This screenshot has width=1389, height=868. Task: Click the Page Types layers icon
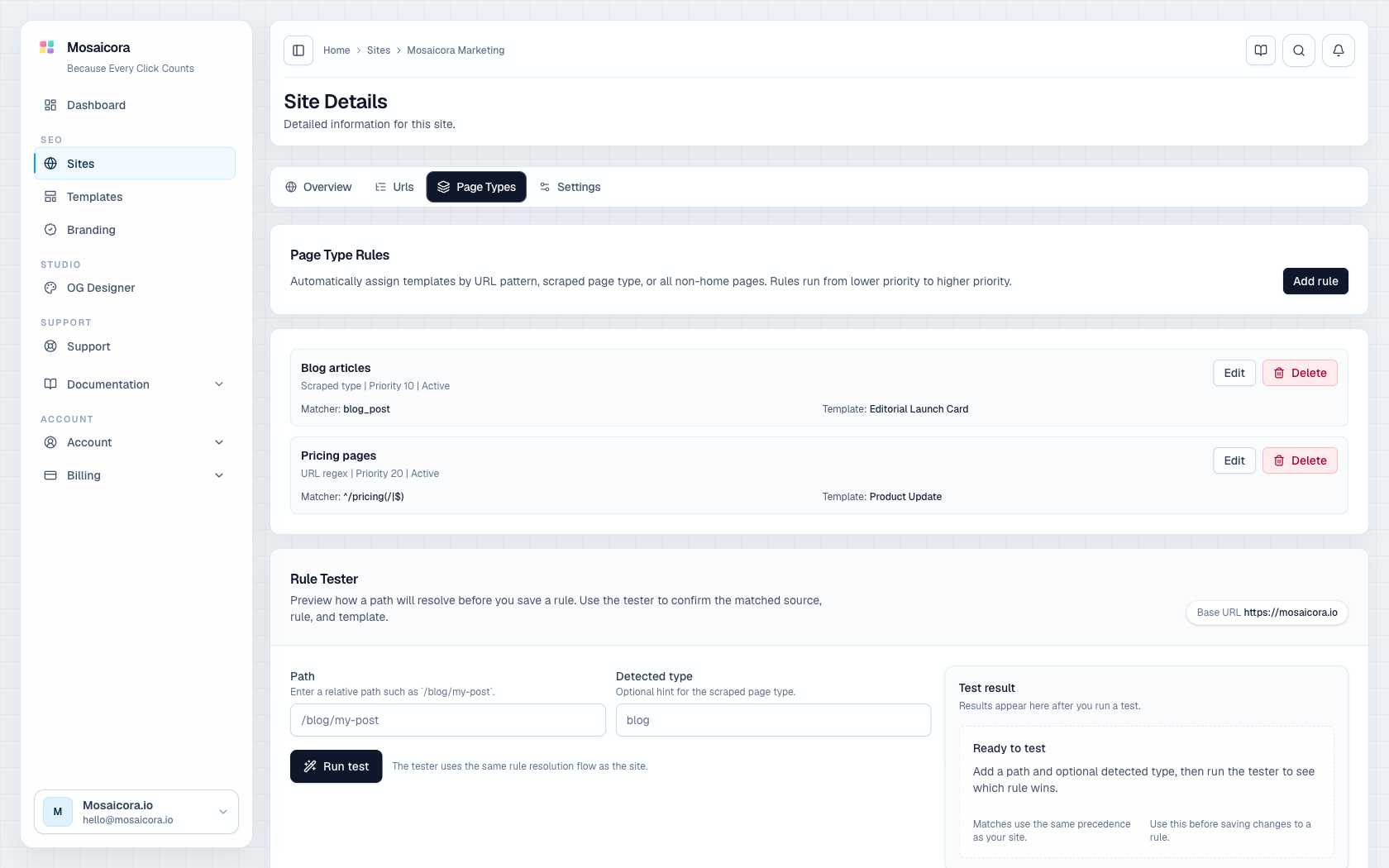[x=444, y=187]
